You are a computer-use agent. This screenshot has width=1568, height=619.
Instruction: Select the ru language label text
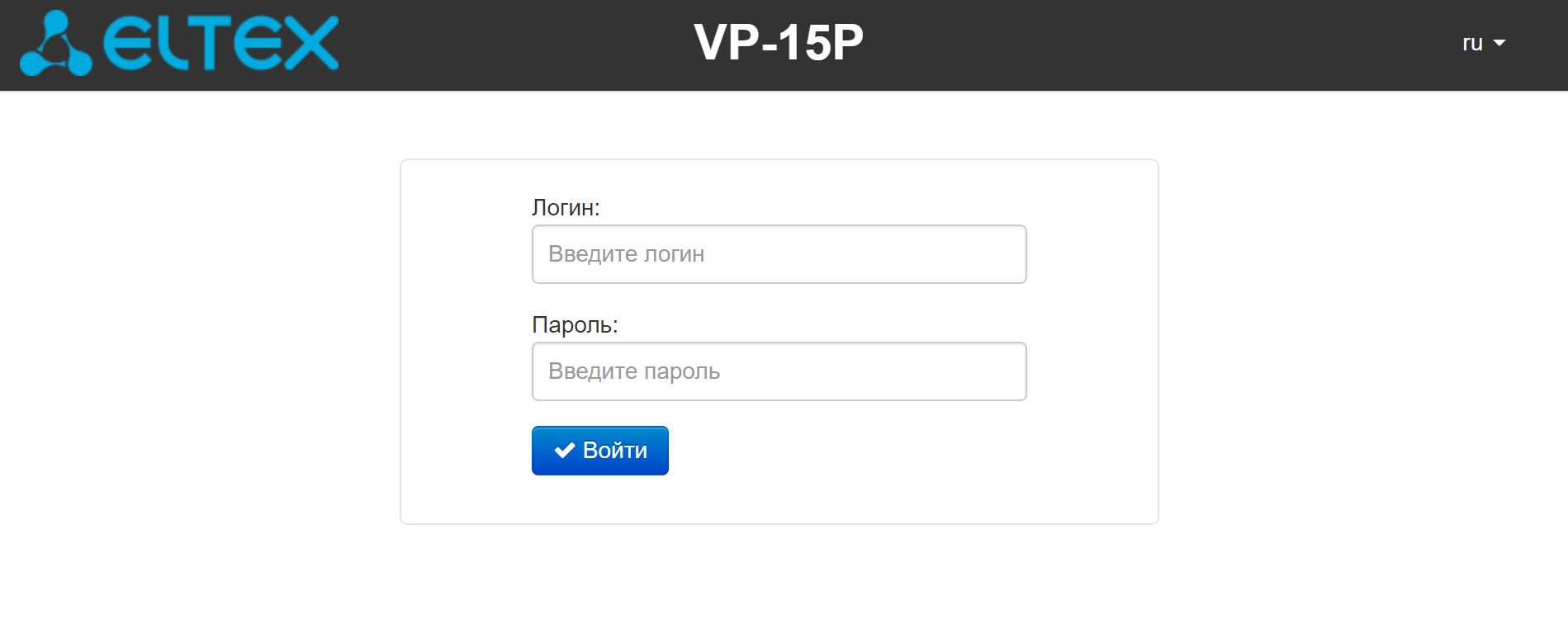point(1472,43)
